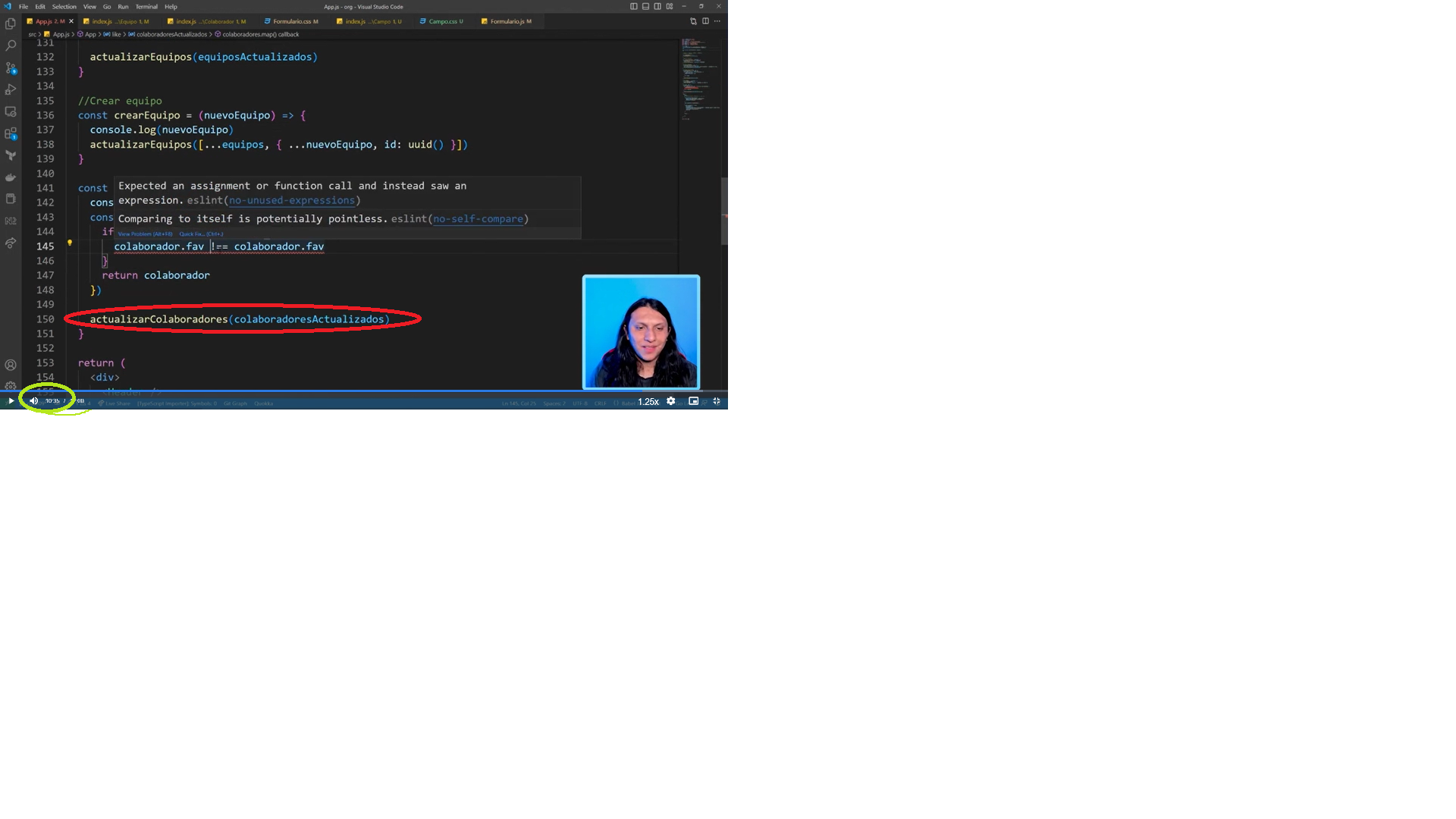This screenshot has width=1456, height=819.
Task: Open the Help menu
Action: 171,7
